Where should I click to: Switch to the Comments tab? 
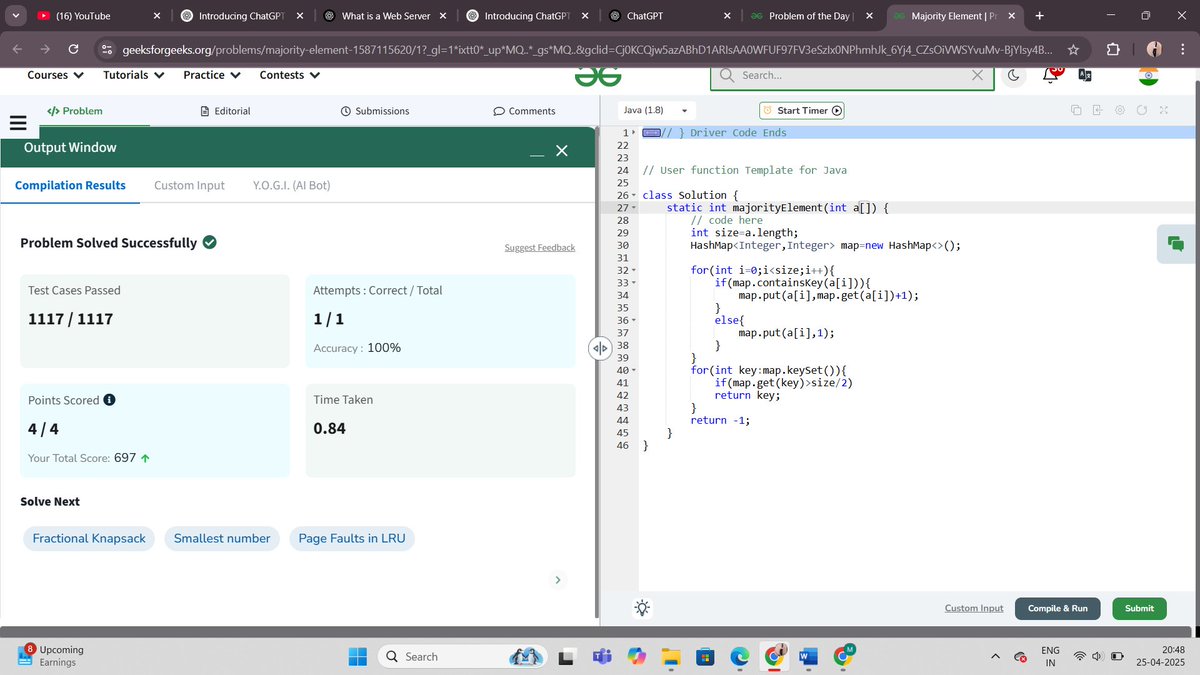tap(525, 111)
